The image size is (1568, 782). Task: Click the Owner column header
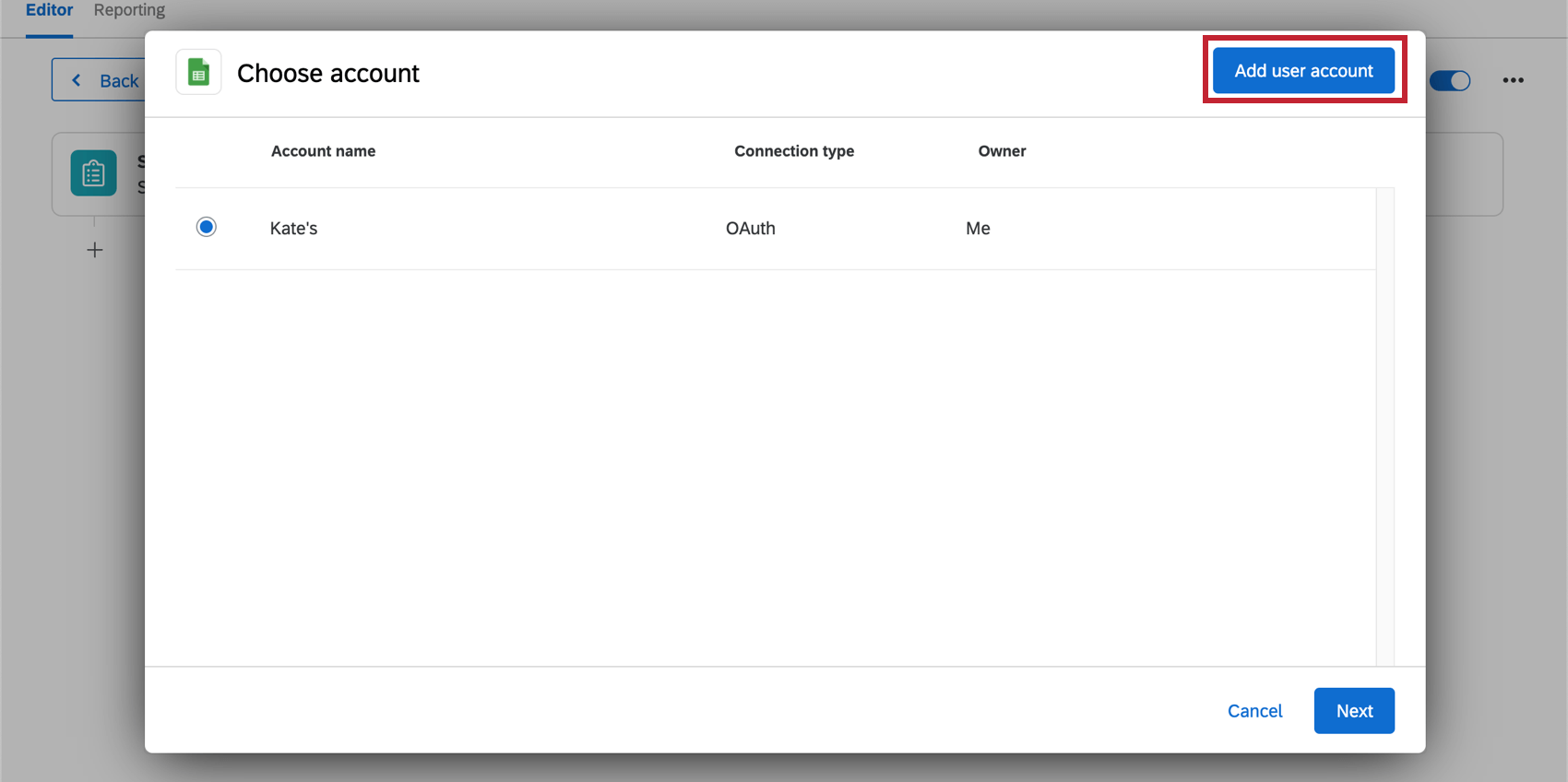point(1002,151)
